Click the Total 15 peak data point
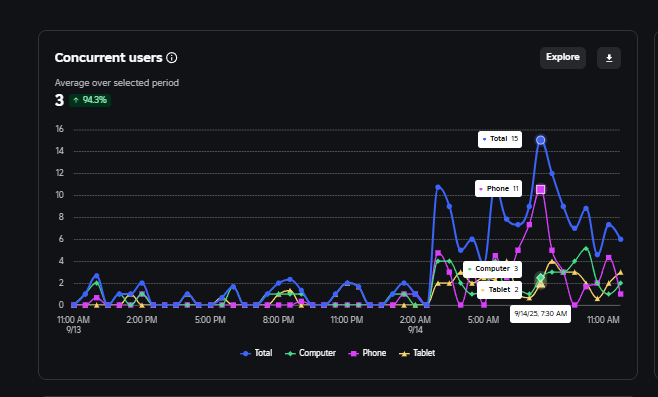The width and height of the screenshot is (658, 397). [x=540, y=140]
